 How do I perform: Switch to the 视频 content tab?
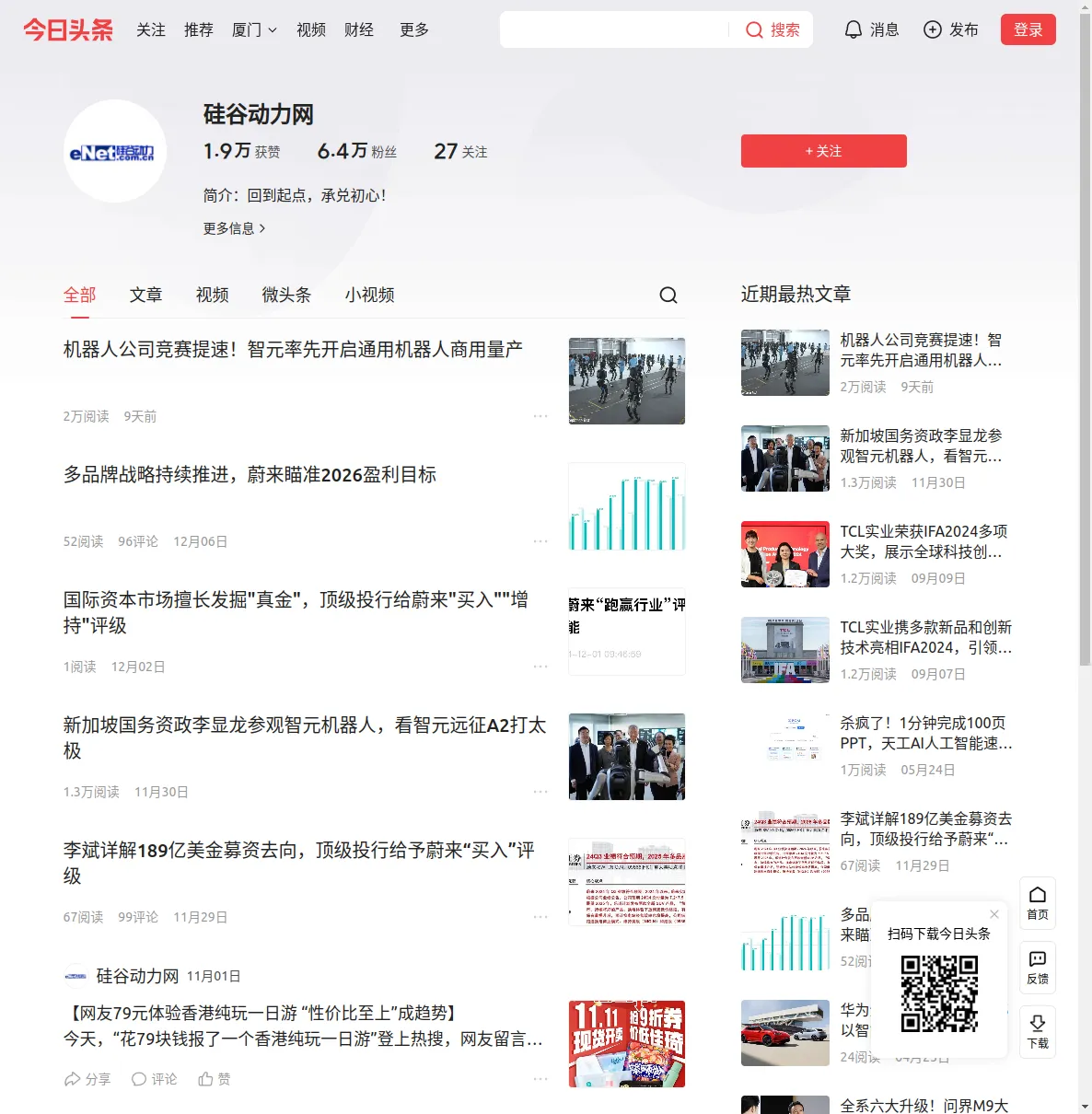[213, 295]
